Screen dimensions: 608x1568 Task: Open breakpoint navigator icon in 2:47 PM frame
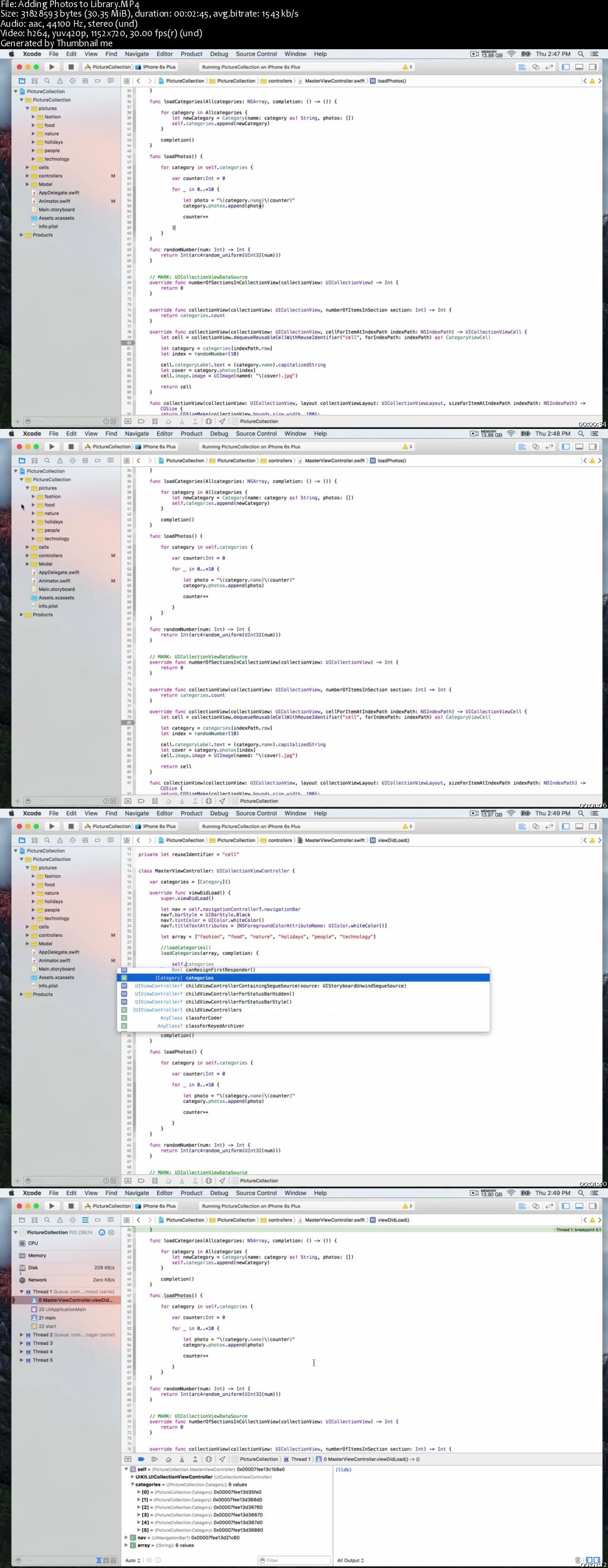(x=97, y=81)
